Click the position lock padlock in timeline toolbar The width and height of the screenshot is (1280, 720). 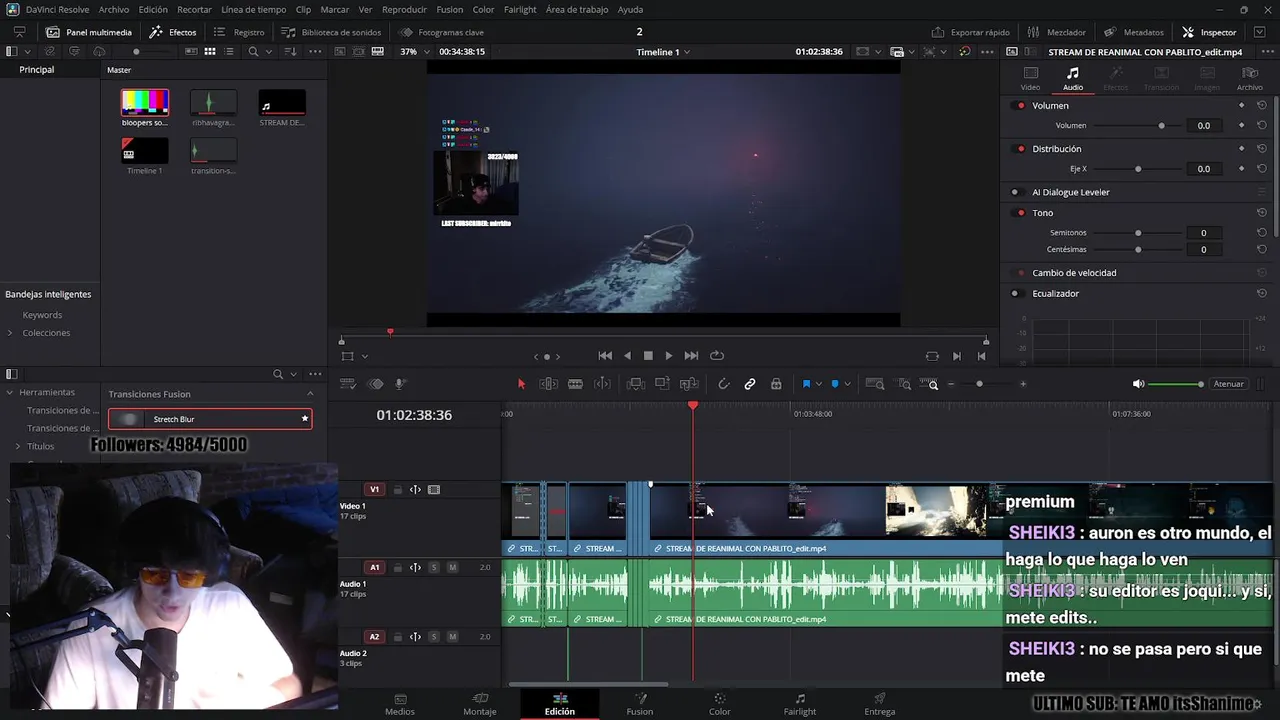pyautogui.click(x=776, y=384)
